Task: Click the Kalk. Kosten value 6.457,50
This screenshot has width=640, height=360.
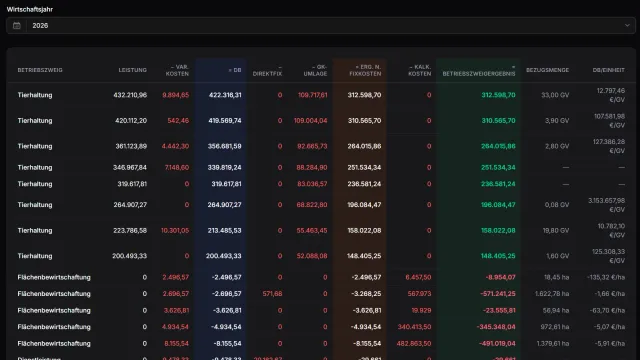Action: tap(418, 277)
